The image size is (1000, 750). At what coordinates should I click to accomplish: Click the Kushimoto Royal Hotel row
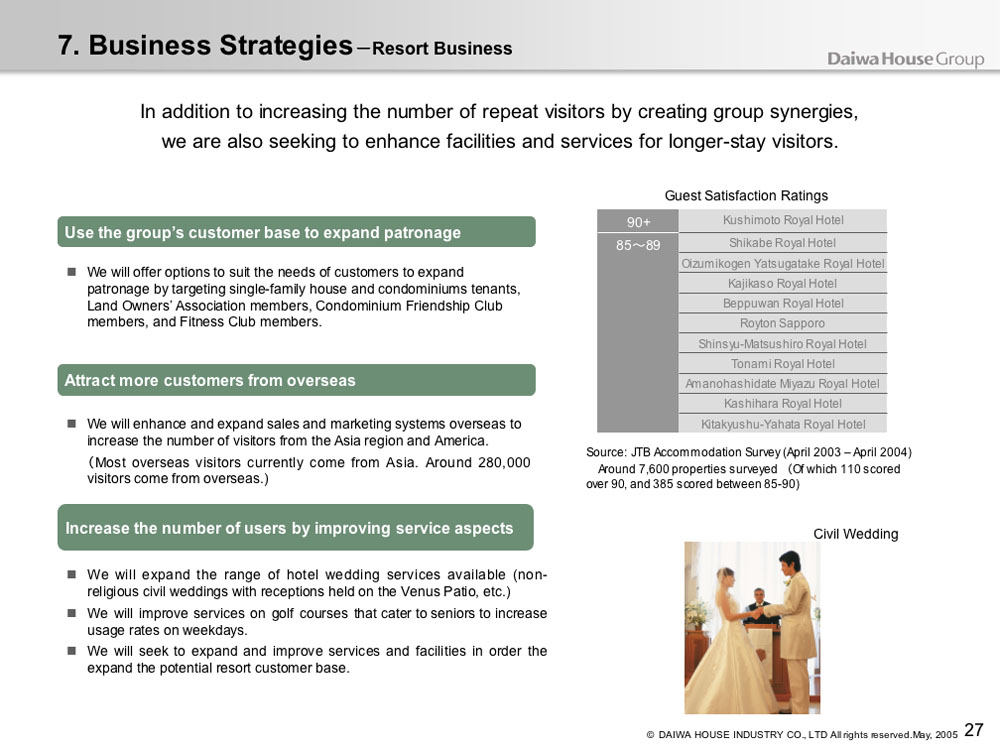[x=783, y=220]
